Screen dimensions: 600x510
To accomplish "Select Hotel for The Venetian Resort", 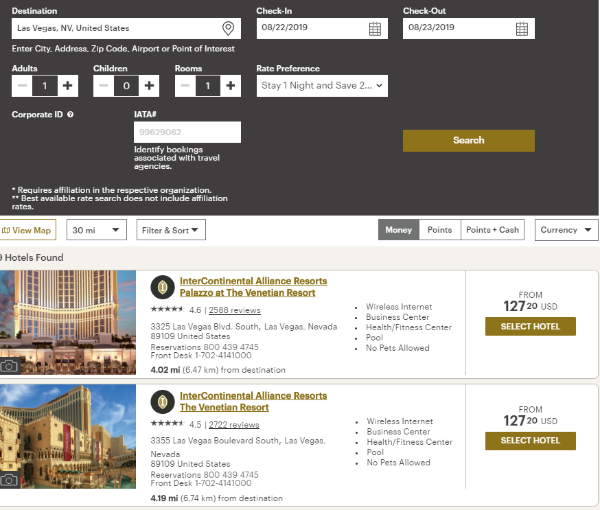I will [x=530, y=441].
